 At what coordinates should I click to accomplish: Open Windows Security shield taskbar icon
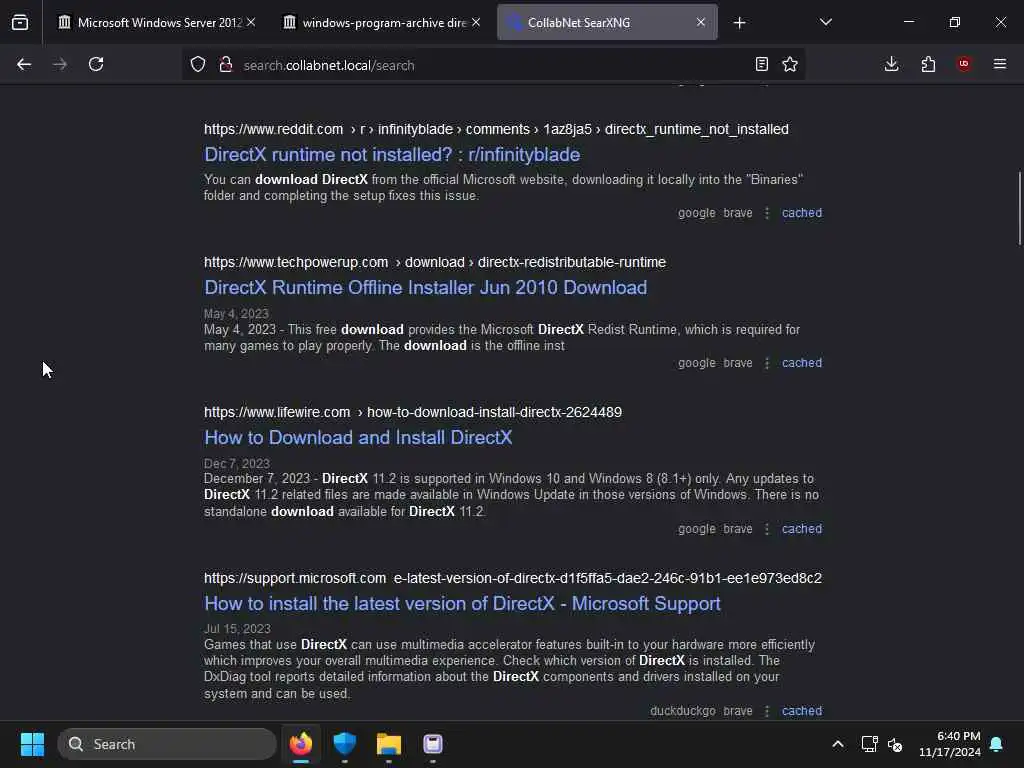click(x=345, y=744)
